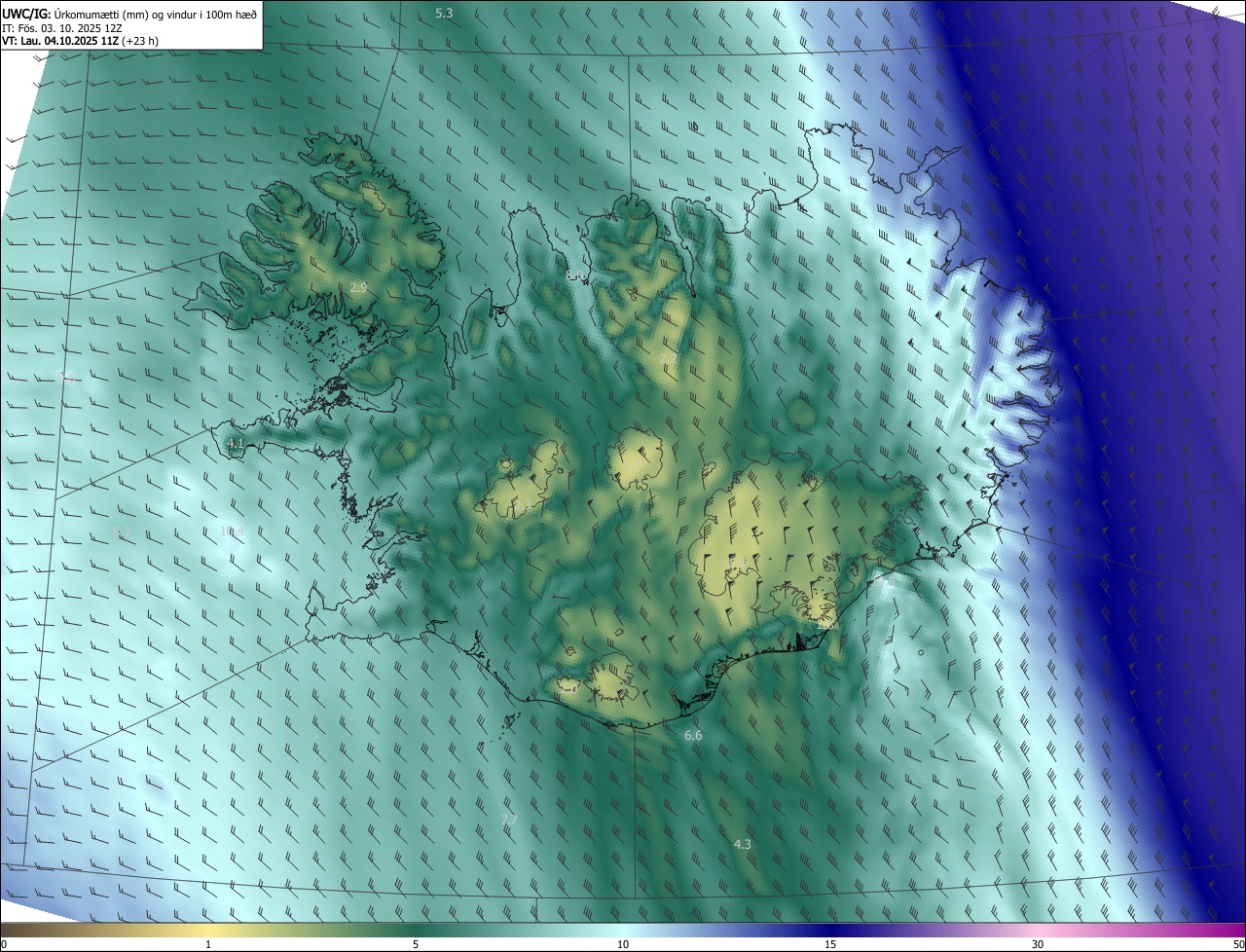Click legend tick label '1'
Screen dimensions: 1246x952
208,945
